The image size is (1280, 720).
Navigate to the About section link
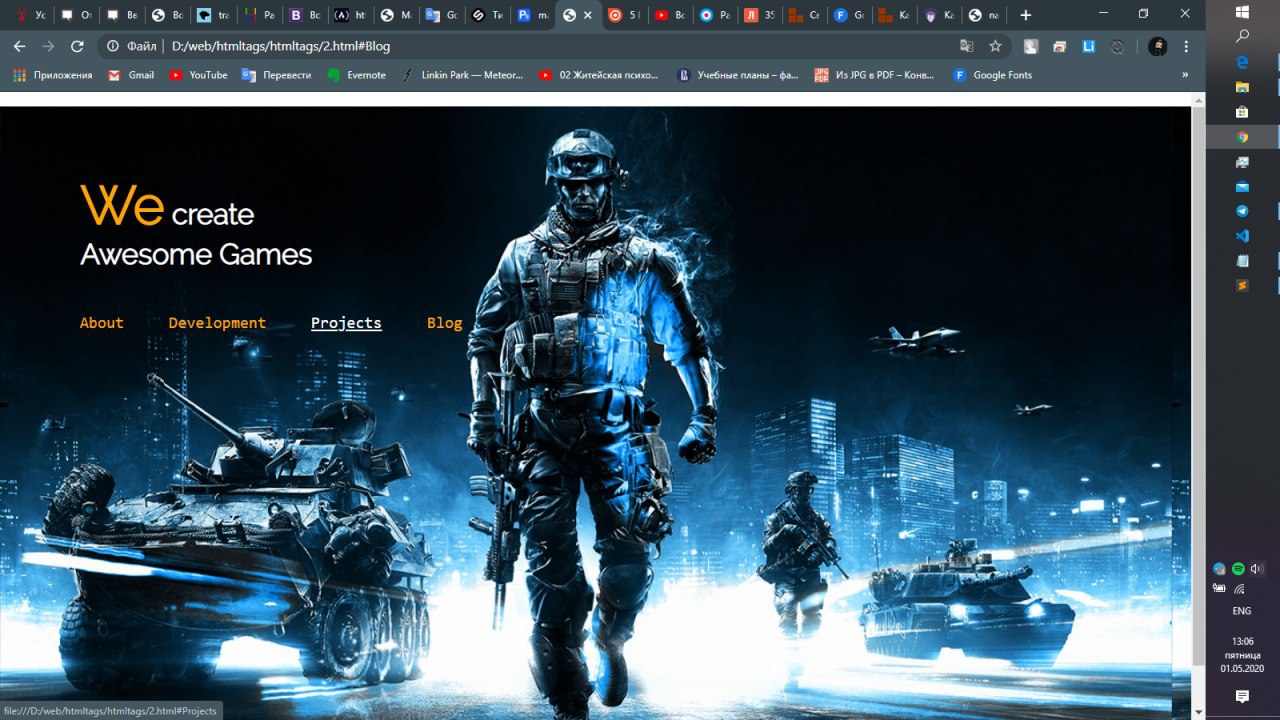pyautogui.click(x=102, y=323)
